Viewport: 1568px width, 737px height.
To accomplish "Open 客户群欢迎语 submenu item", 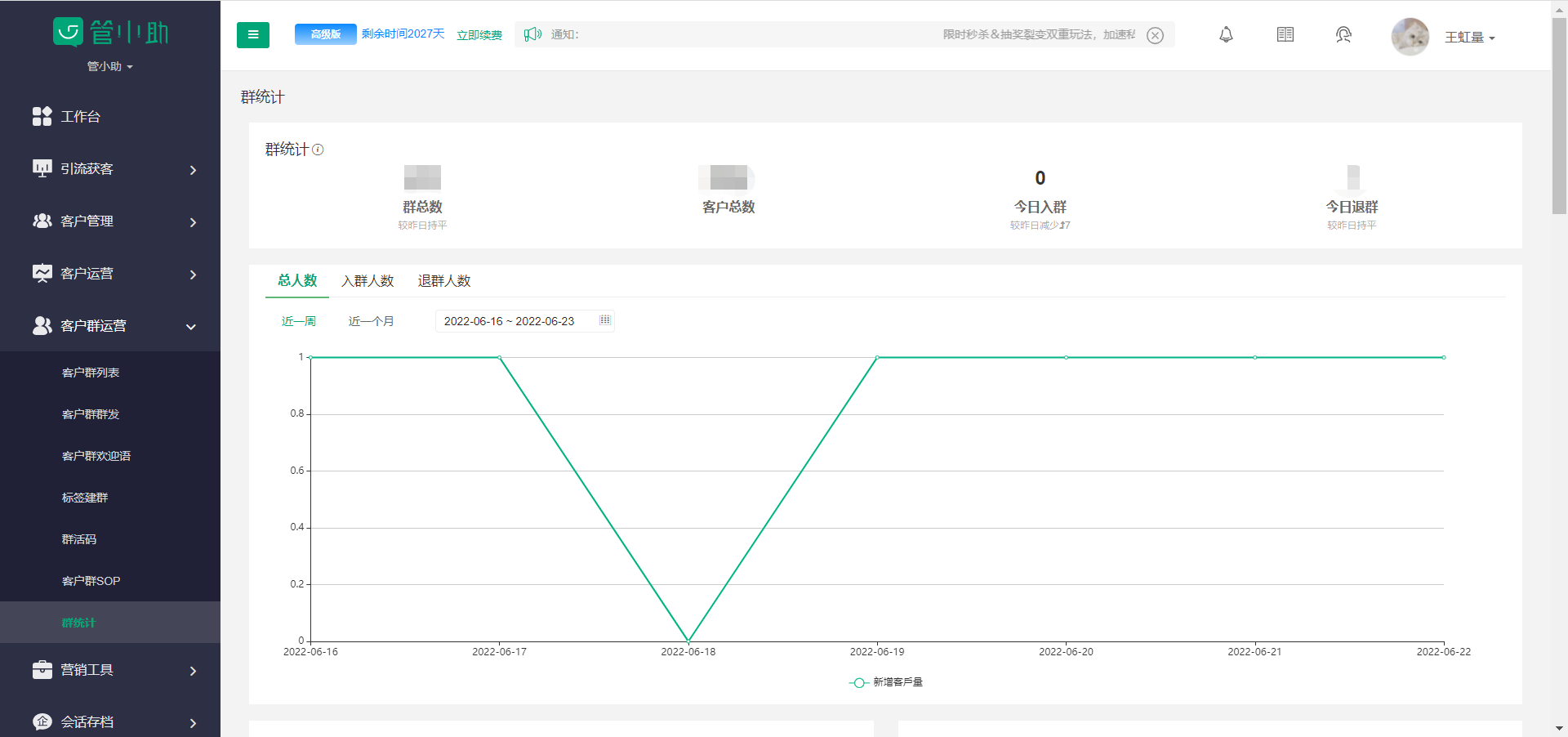I will [96, 456].
